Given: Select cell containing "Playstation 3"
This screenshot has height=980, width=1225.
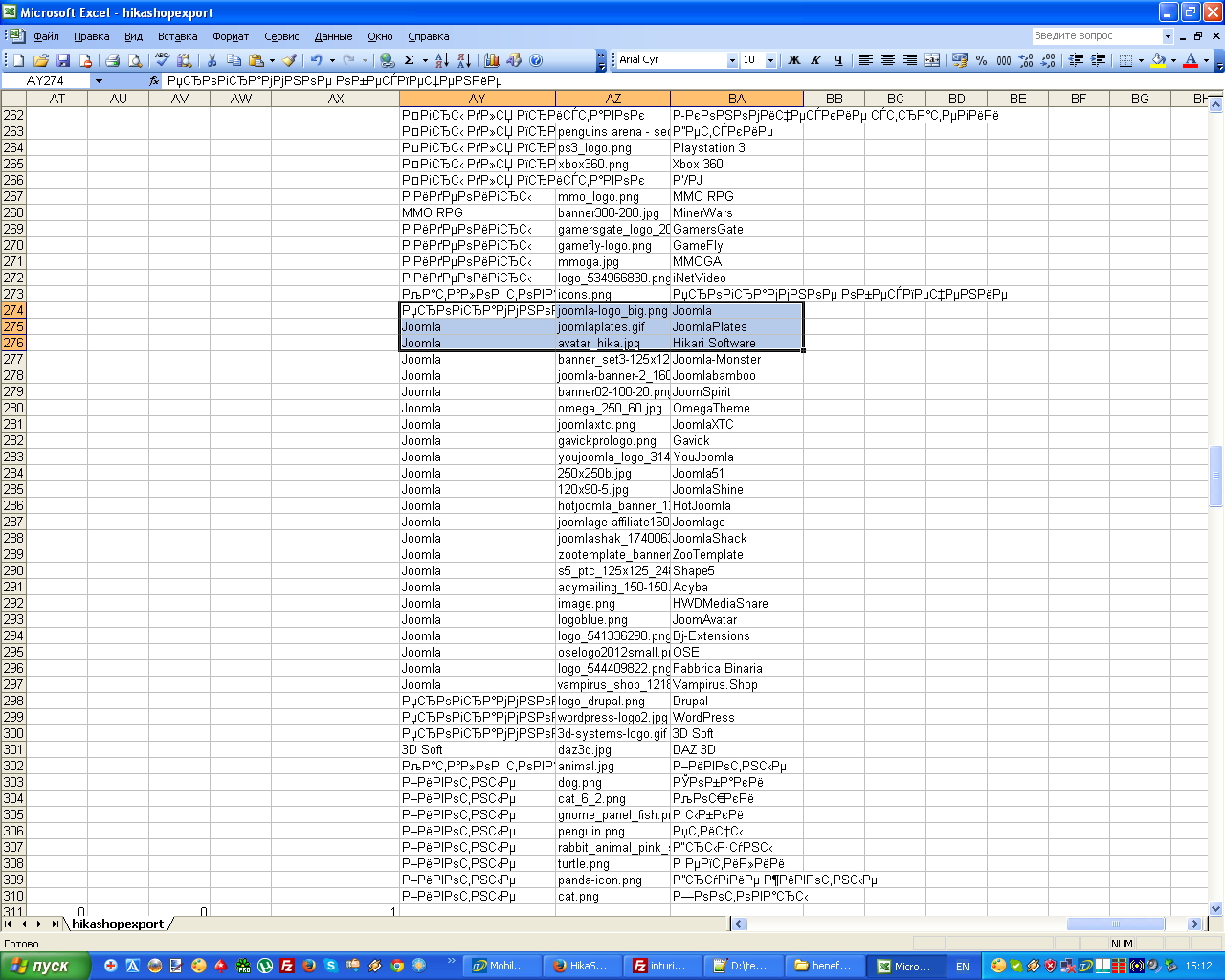Looking at the screenshot, I should (x=737, y=148).
